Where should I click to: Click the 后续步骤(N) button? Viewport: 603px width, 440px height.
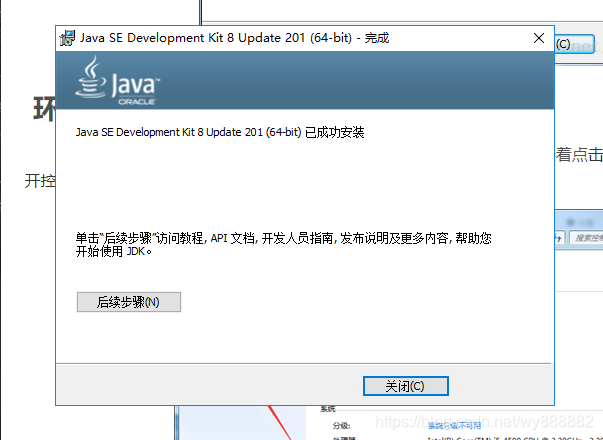[129, 302]
